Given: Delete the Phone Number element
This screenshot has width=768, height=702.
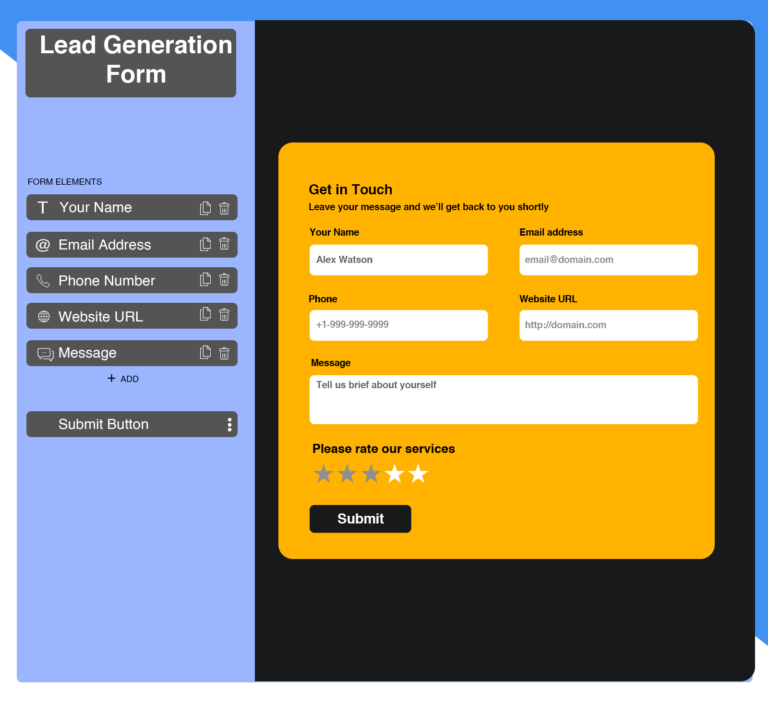Looking at the screenshot, I should [224, 280].
